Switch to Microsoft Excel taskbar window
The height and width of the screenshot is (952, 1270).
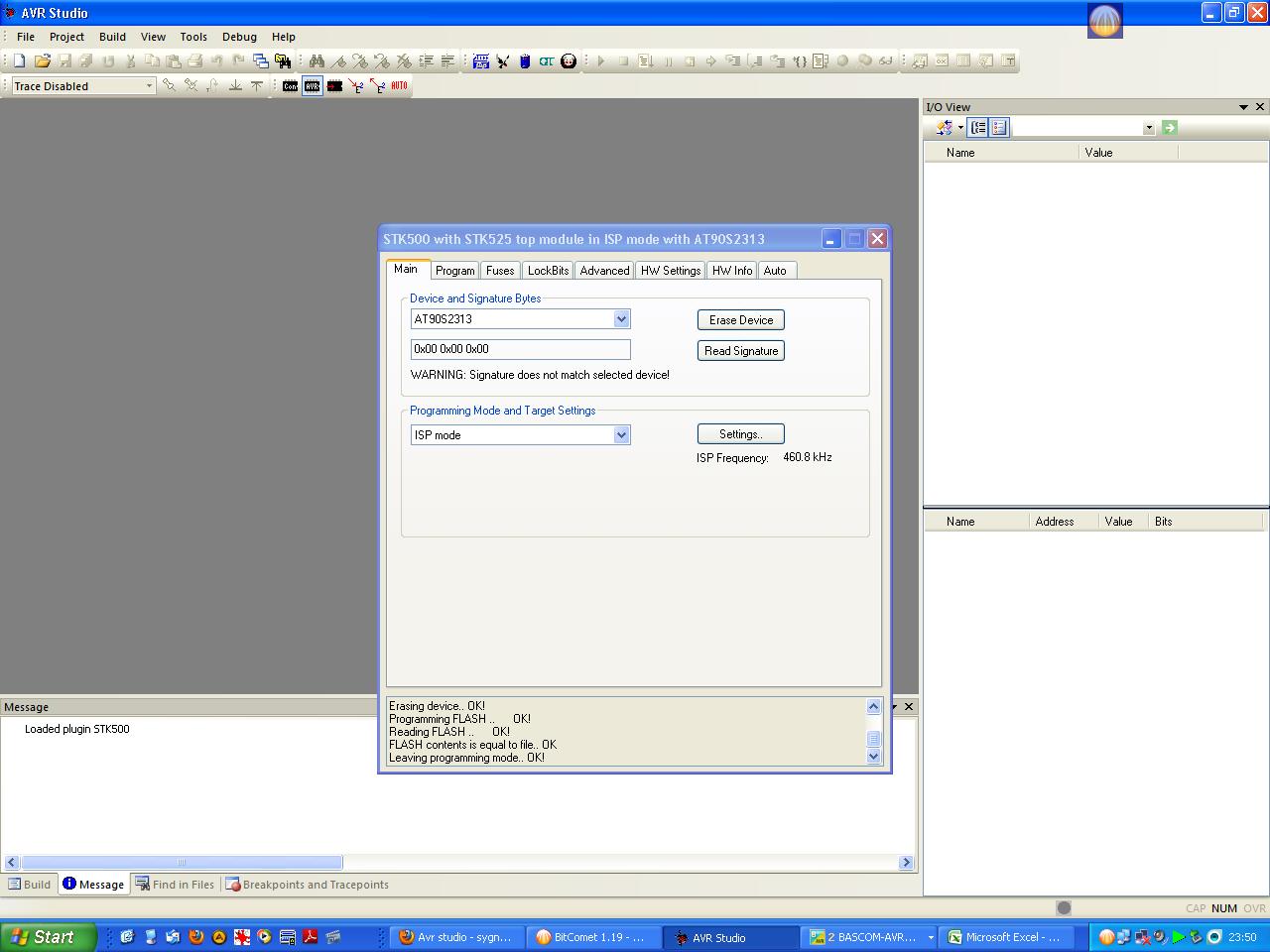pos(1007,937)
